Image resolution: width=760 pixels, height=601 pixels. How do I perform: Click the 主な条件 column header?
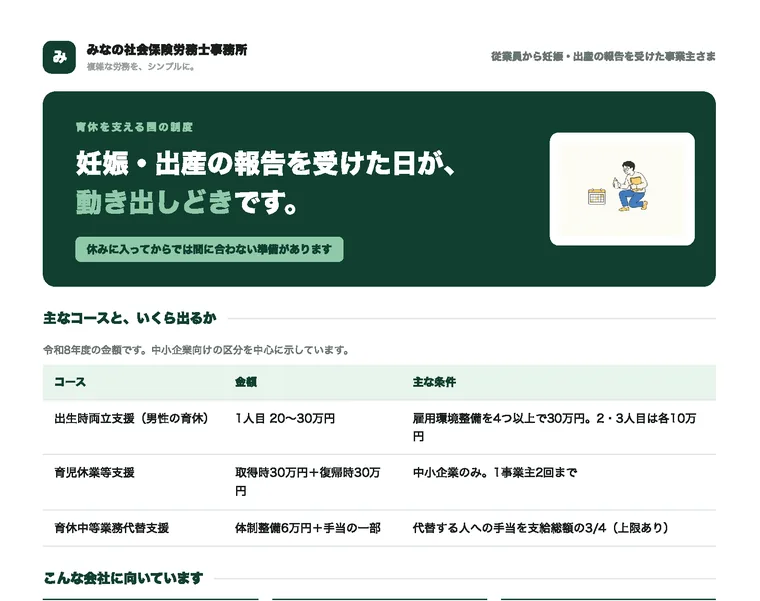[x=434, y=382]
